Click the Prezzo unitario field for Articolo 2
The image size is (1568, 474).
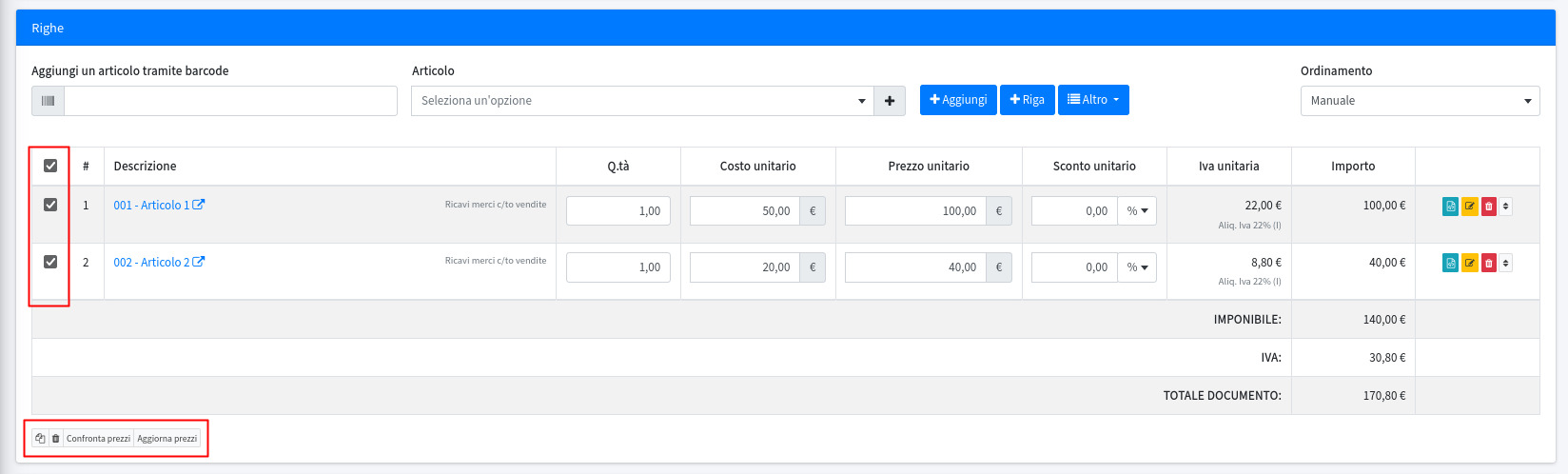915,267
